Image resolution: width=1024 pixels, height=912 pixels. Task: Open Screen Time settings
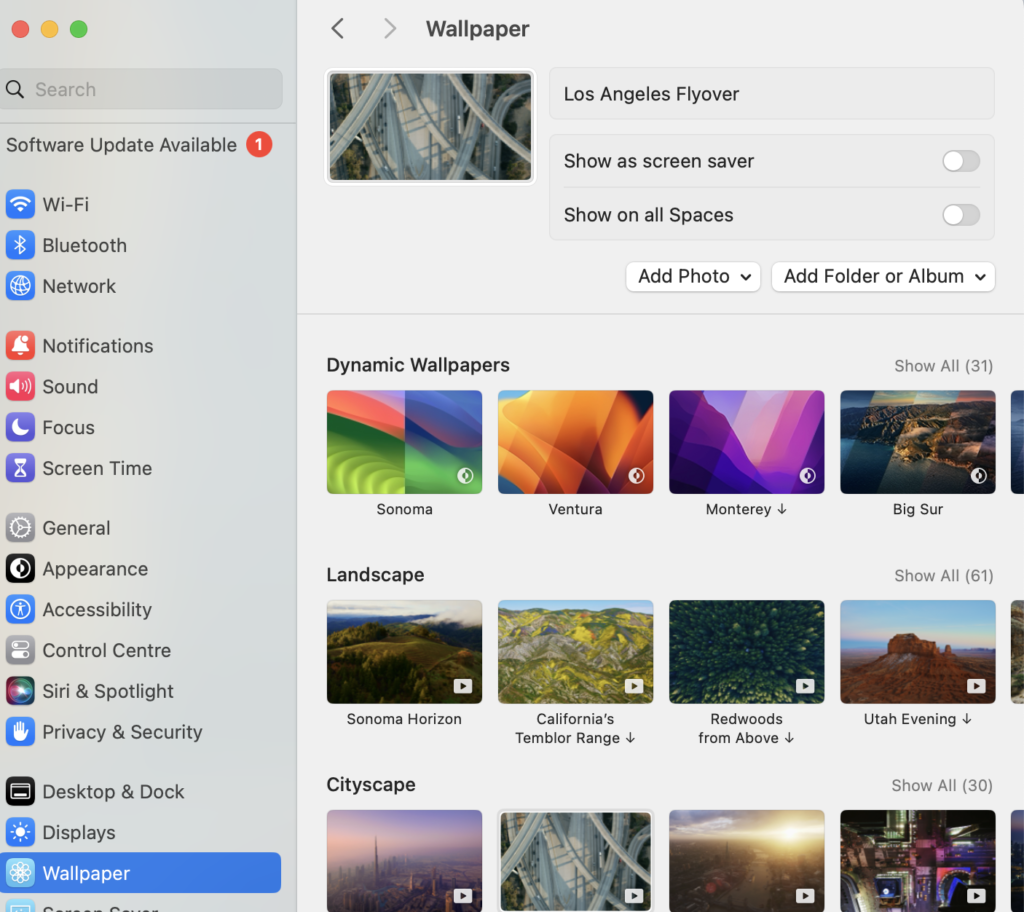coord(94,468)
